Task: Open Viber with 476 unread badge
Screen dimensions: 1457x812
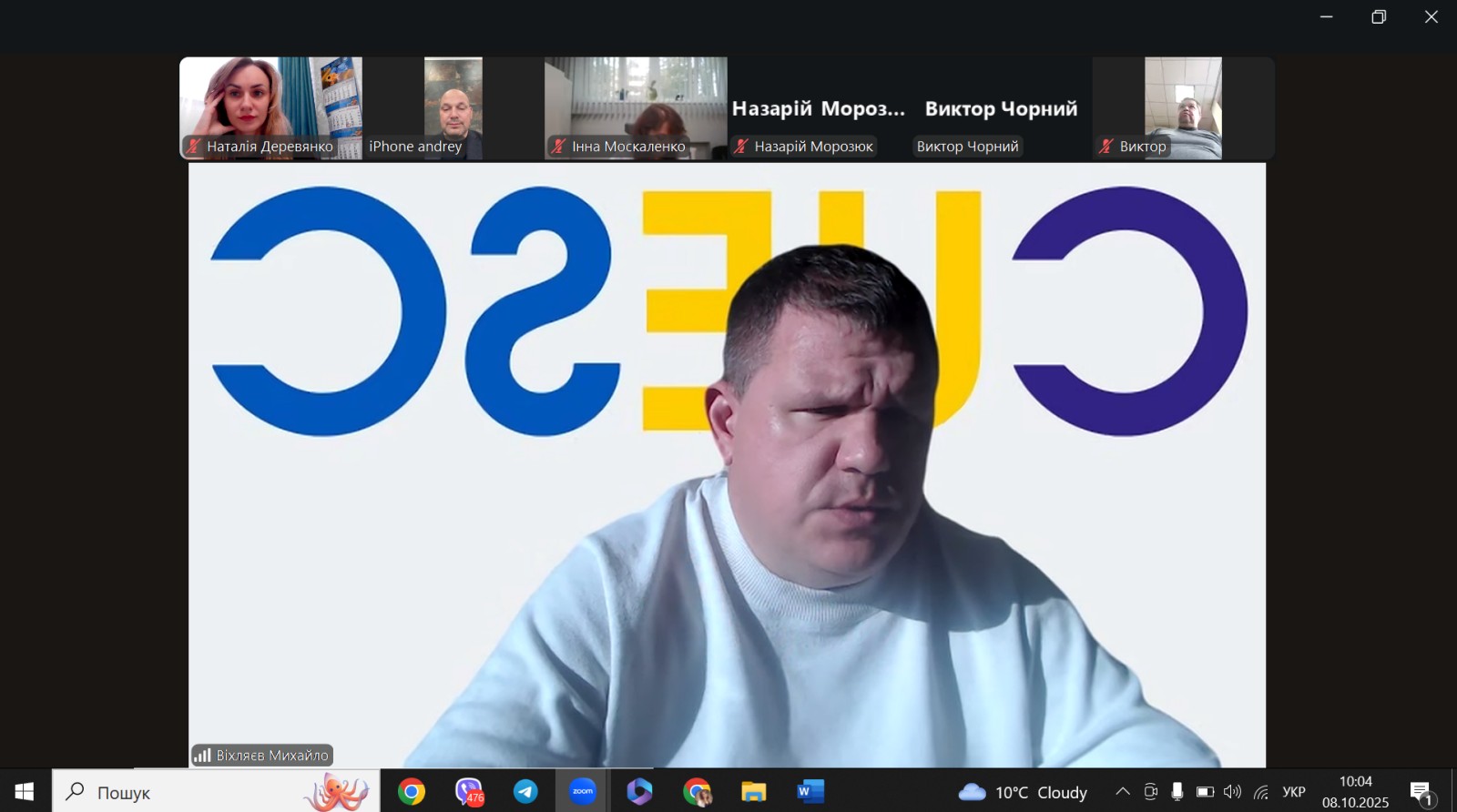Action: coord(469,791)
